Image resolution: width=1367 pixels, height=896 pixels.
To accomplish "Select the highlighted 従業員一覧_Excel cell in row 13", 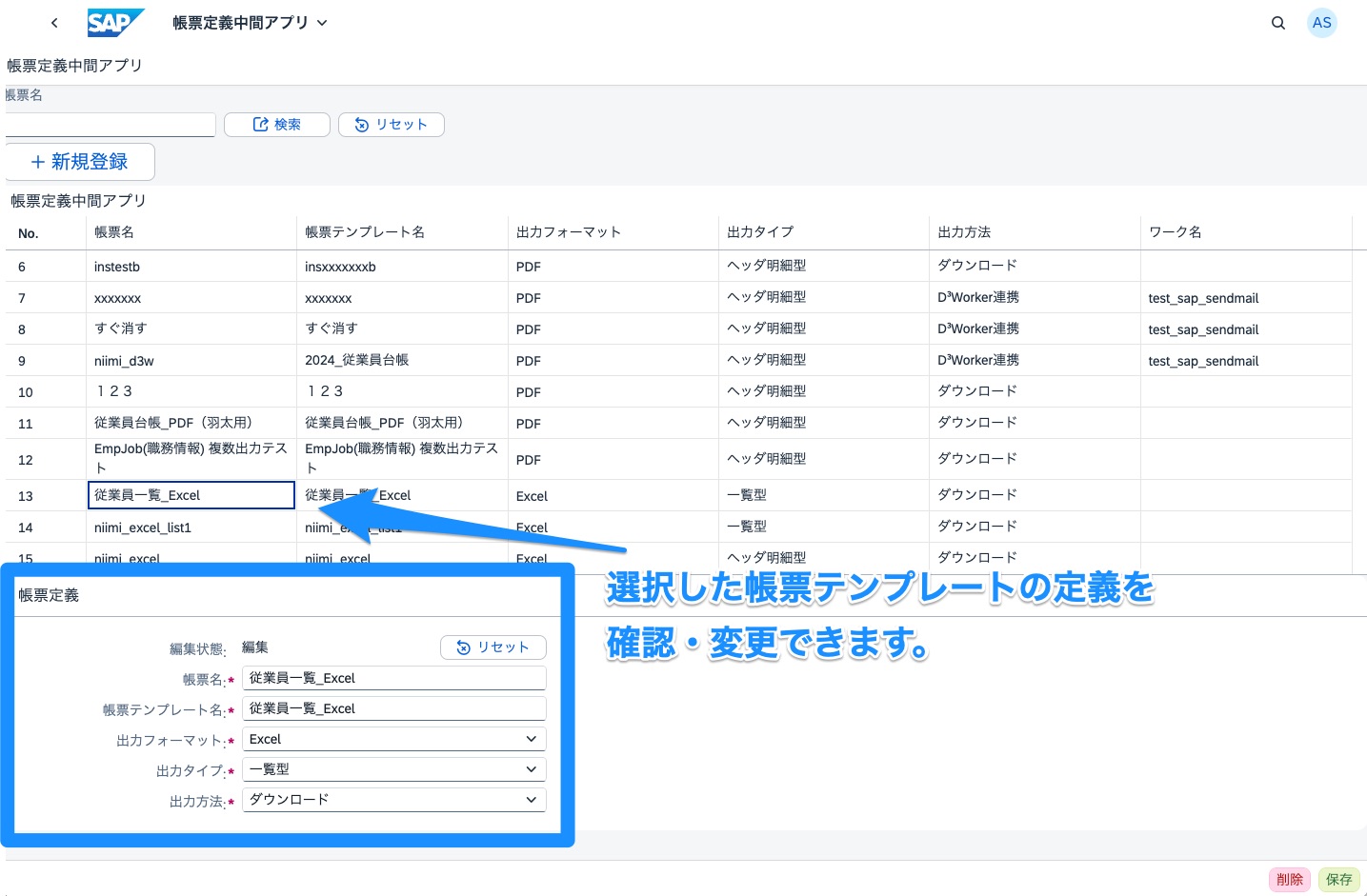I will click(191, 495).
